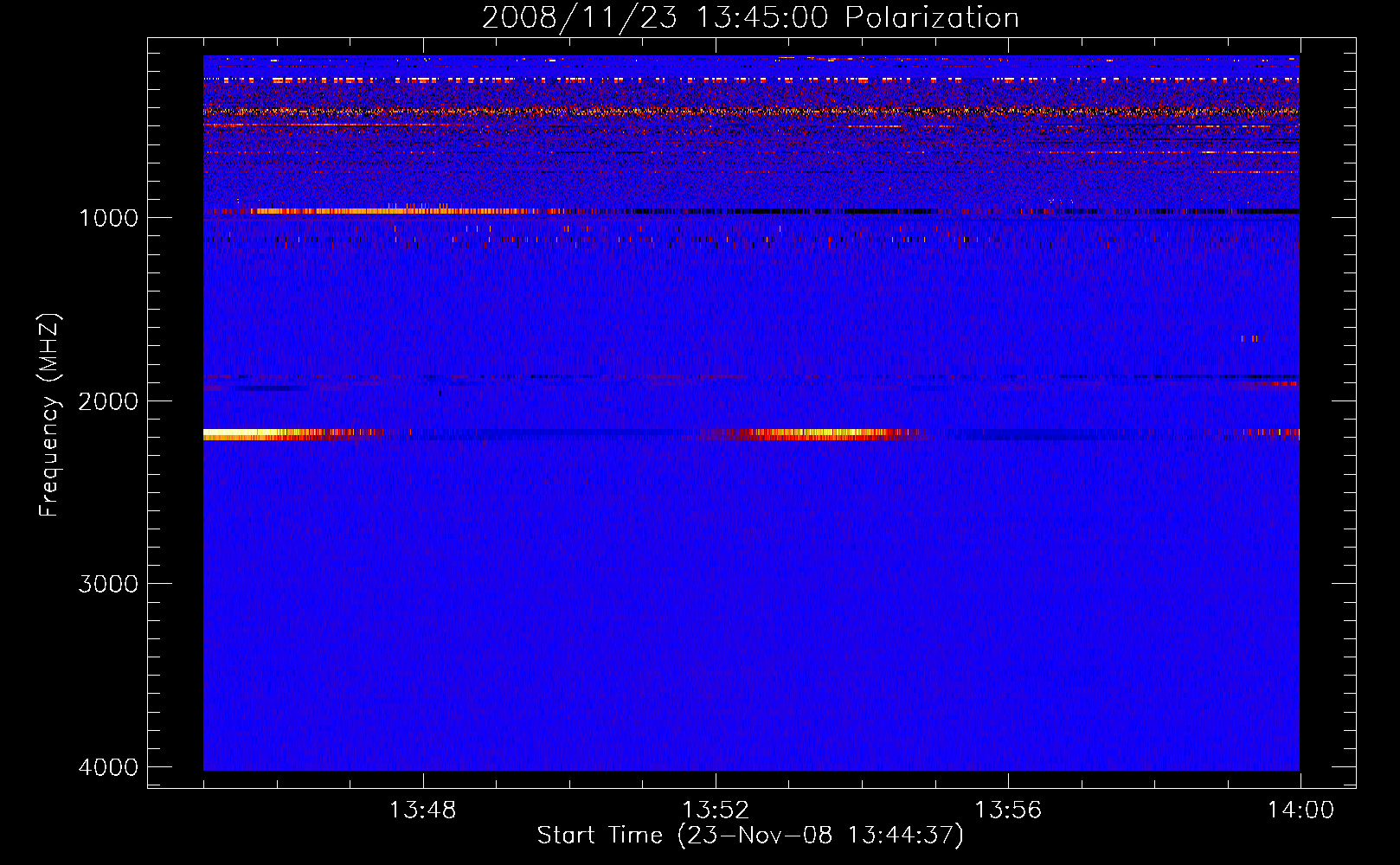
Task: Click the 3000 frequency tick label
Action: (x=109, y=584)
